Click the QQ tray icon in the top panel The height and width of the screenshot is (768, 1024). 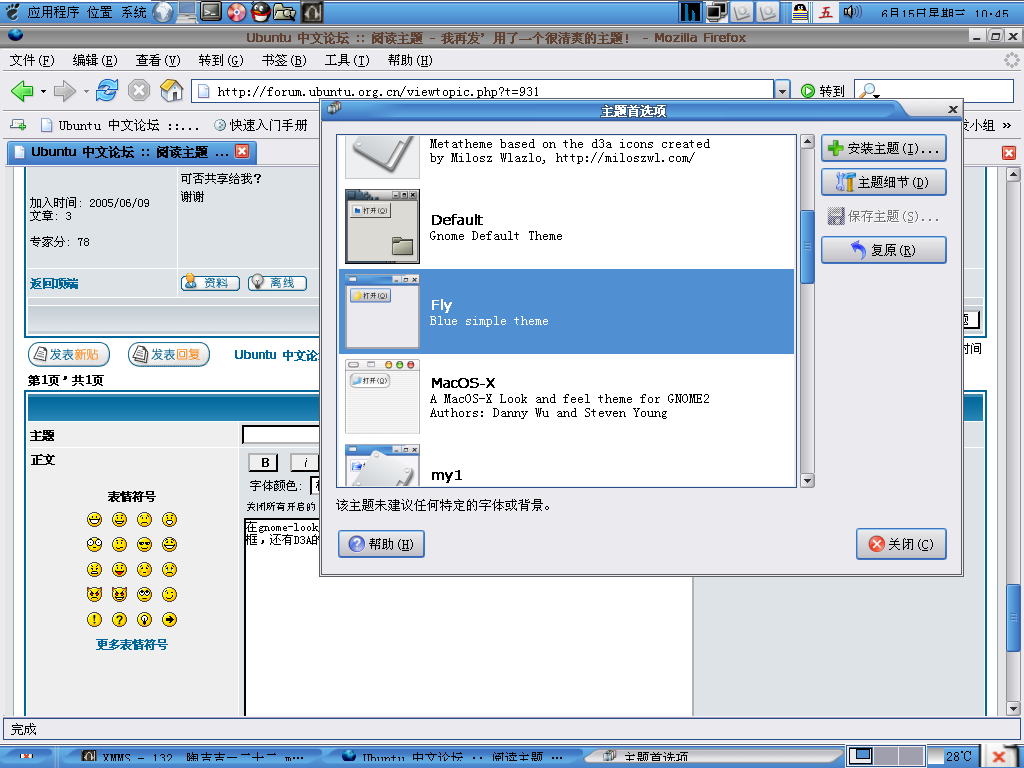(x=800, y=12)
